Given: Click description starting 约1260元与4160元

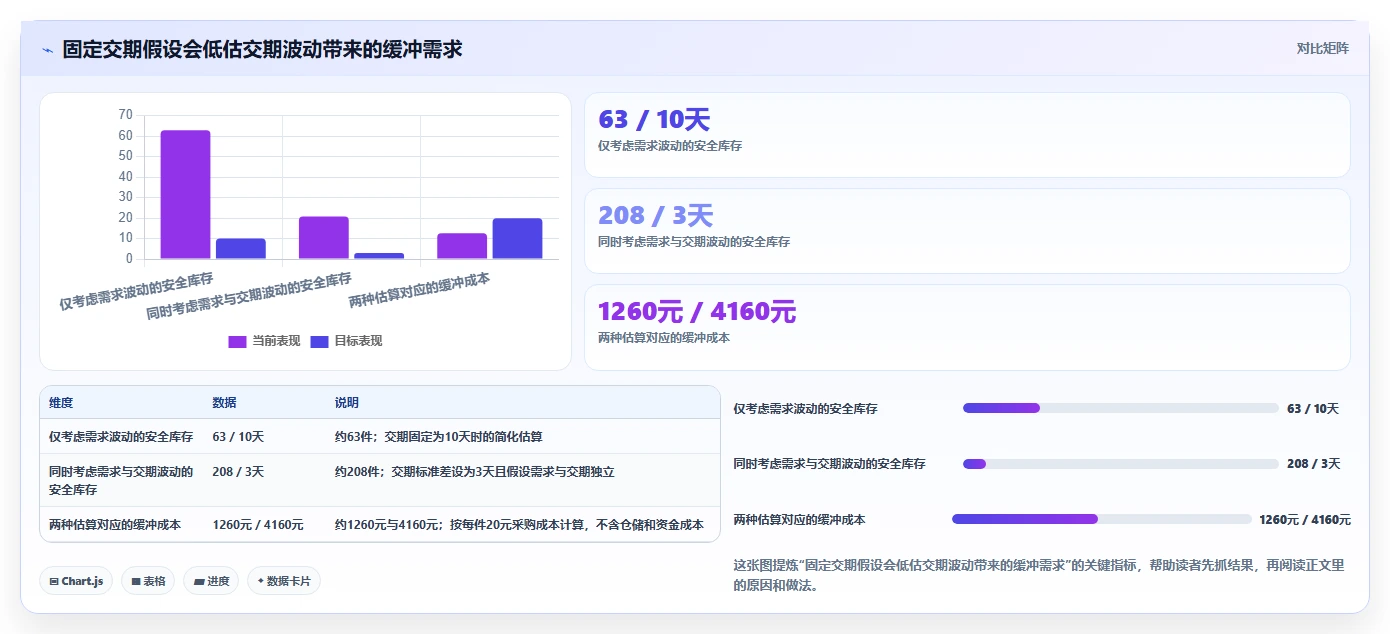Looking at the screenshot, I should [519, 525].
